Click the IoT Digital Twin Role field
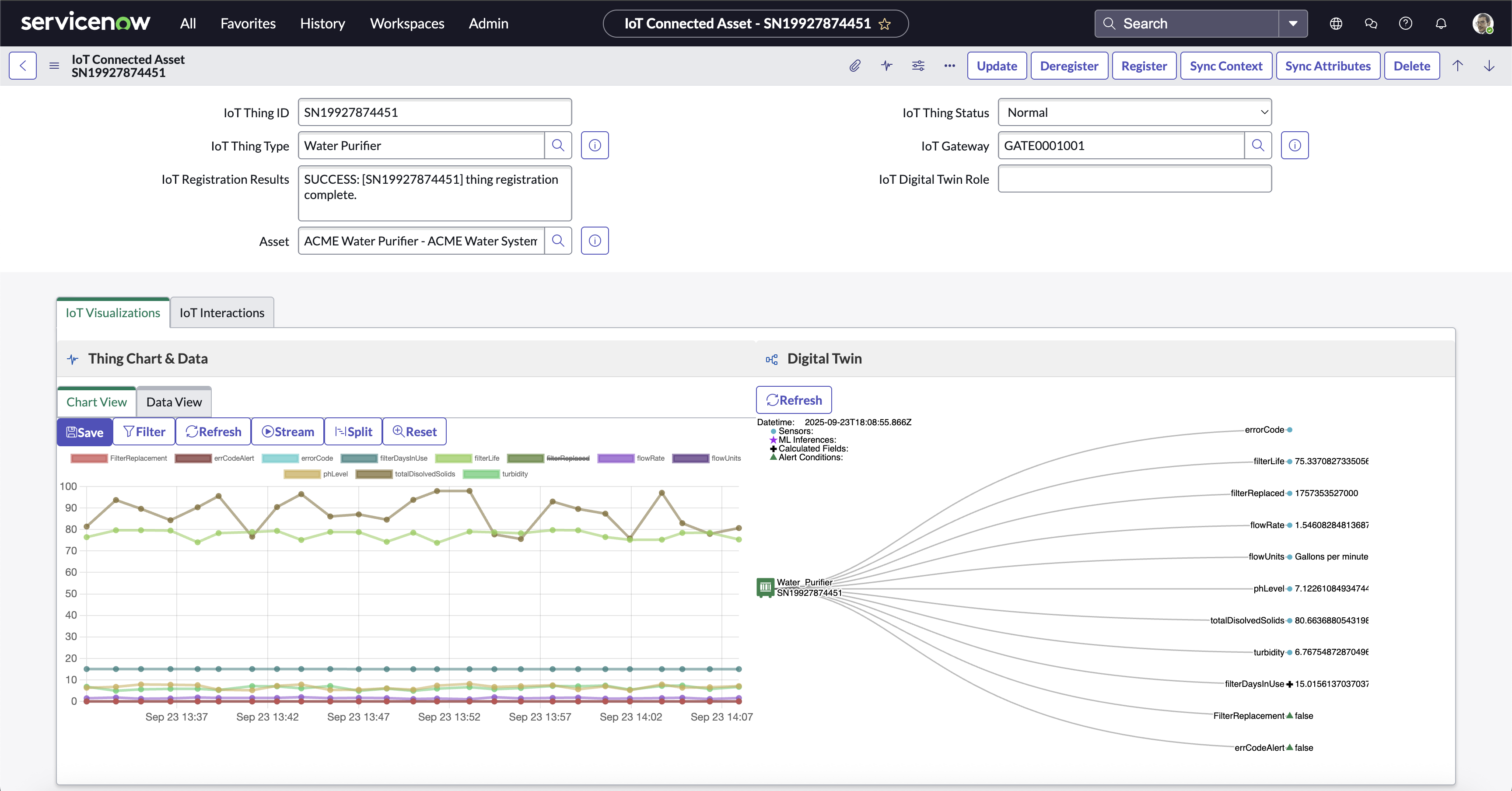Image resolution: width=1512 pixels, height=791 pixels. 1134,179
